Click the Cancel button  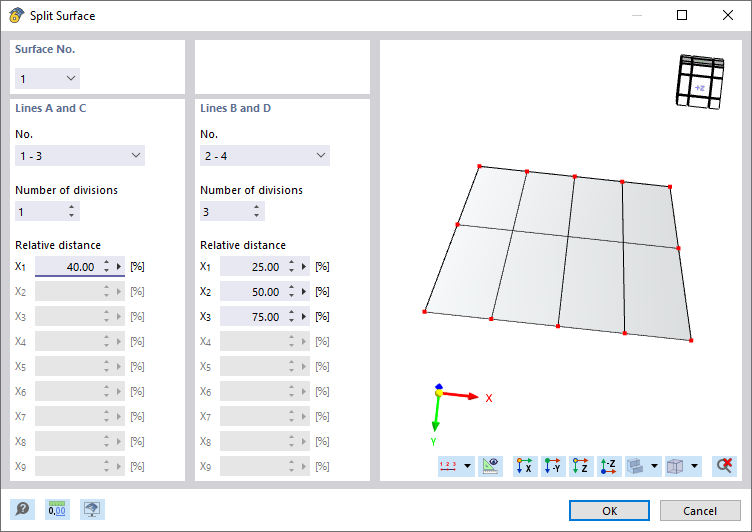coord(700,511)
